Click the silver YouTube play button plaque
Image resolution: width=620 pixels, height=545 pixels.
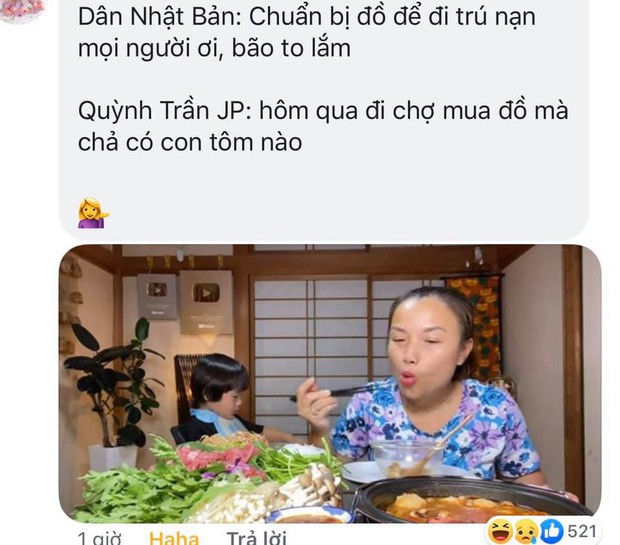[x=157, y=296]
